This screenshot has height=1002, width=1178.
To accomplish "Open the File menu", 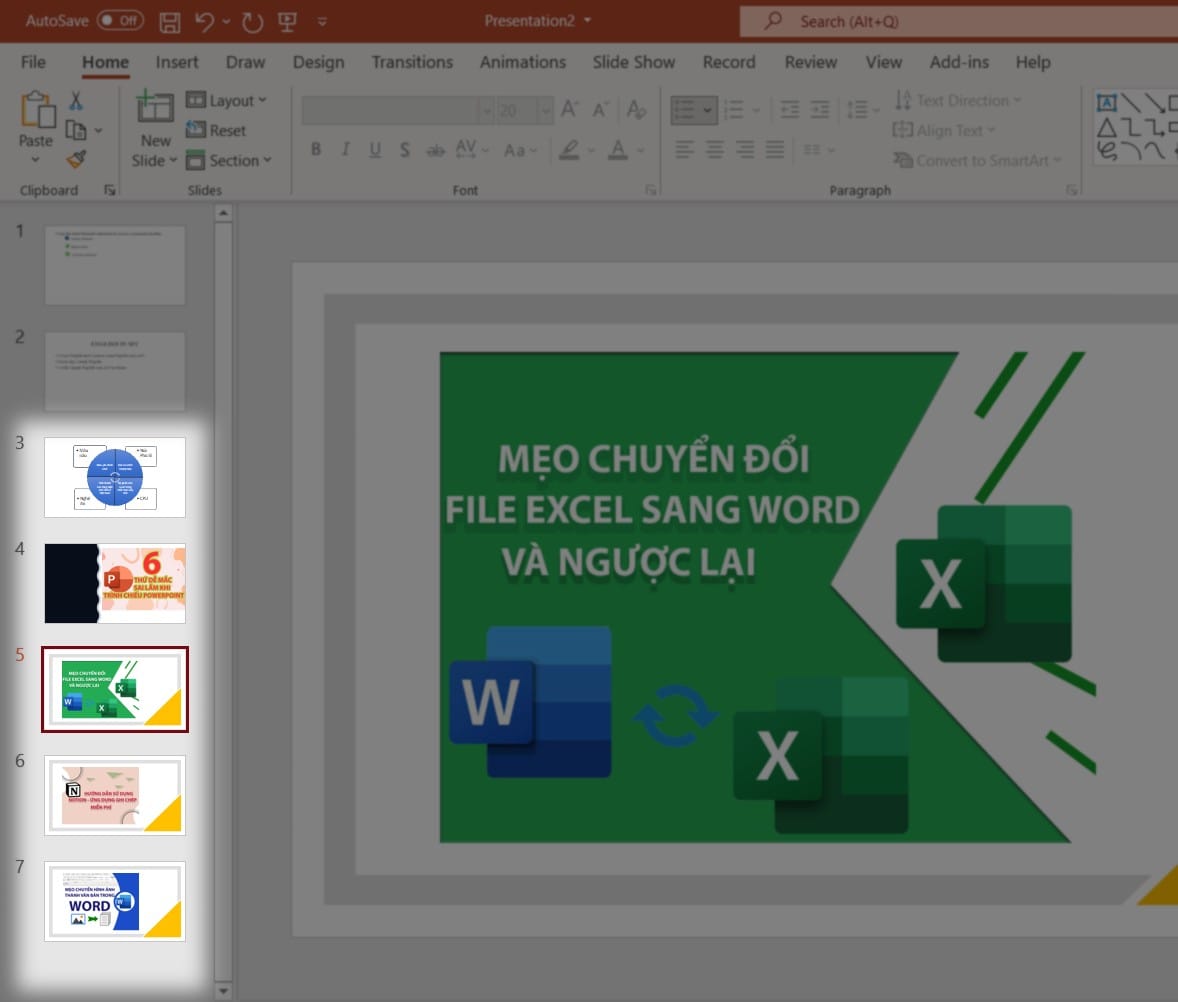I will click(x=33, y=62).
